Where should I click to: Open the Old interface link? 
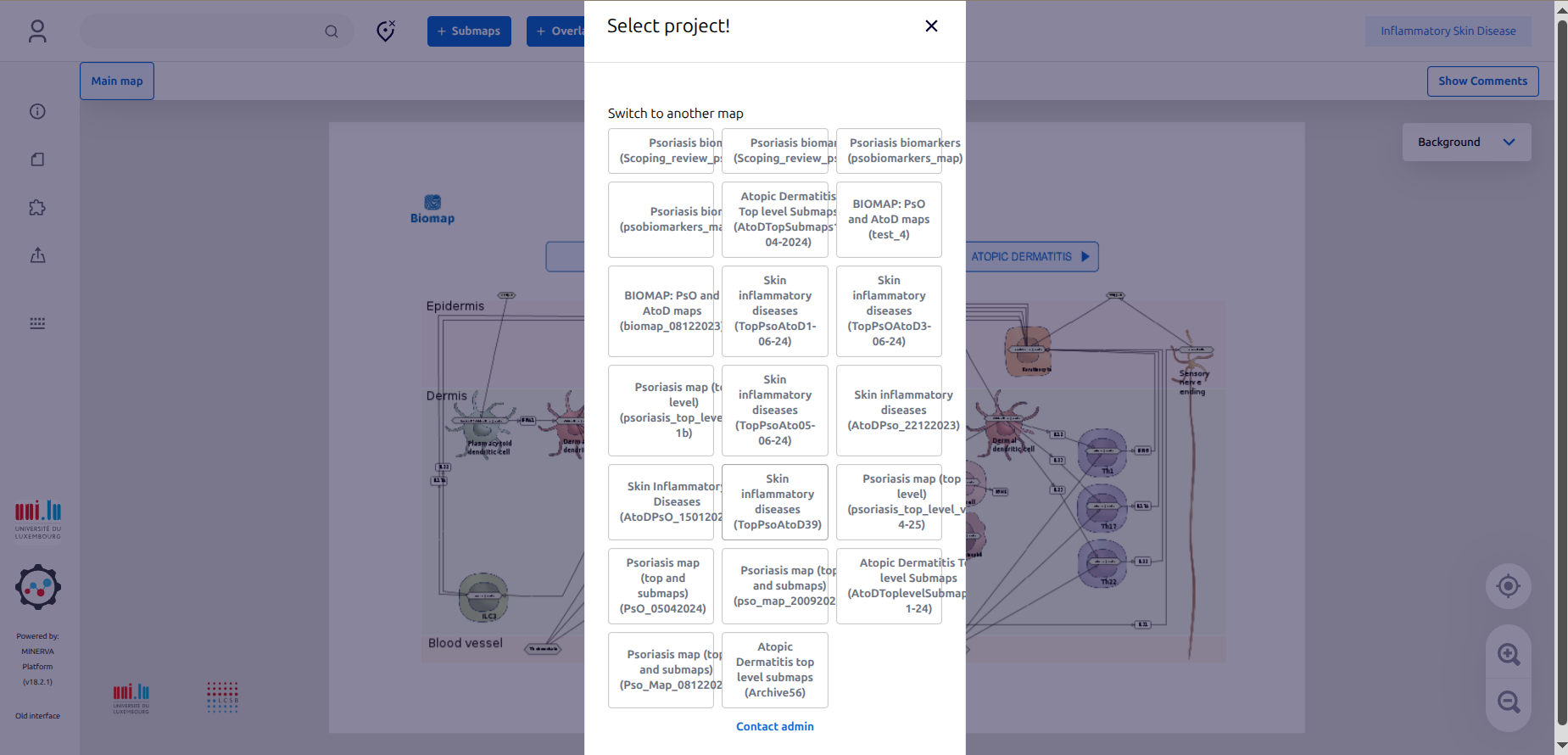click(37, 716)
